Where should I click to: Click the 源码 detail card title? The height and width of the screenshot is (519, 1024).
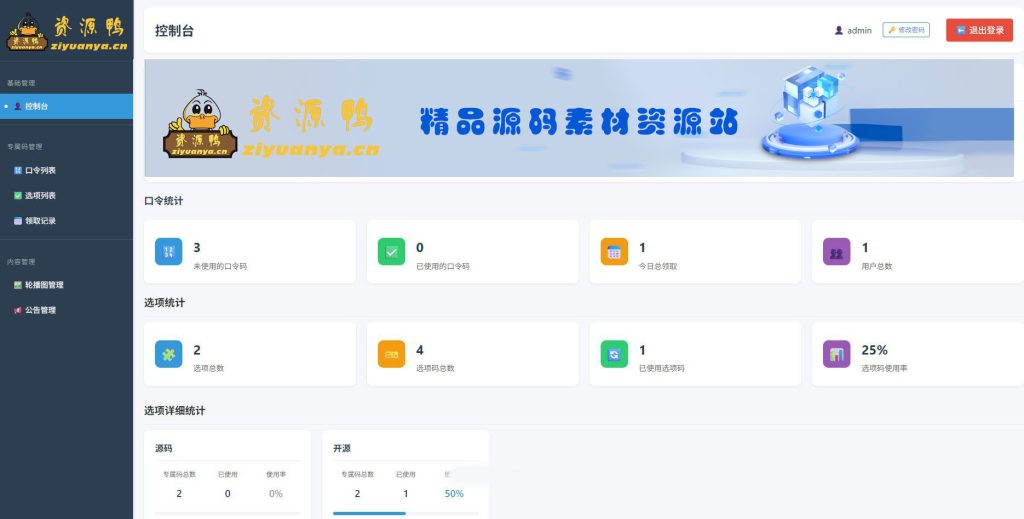pyautogui.click(x=164, y=448)
